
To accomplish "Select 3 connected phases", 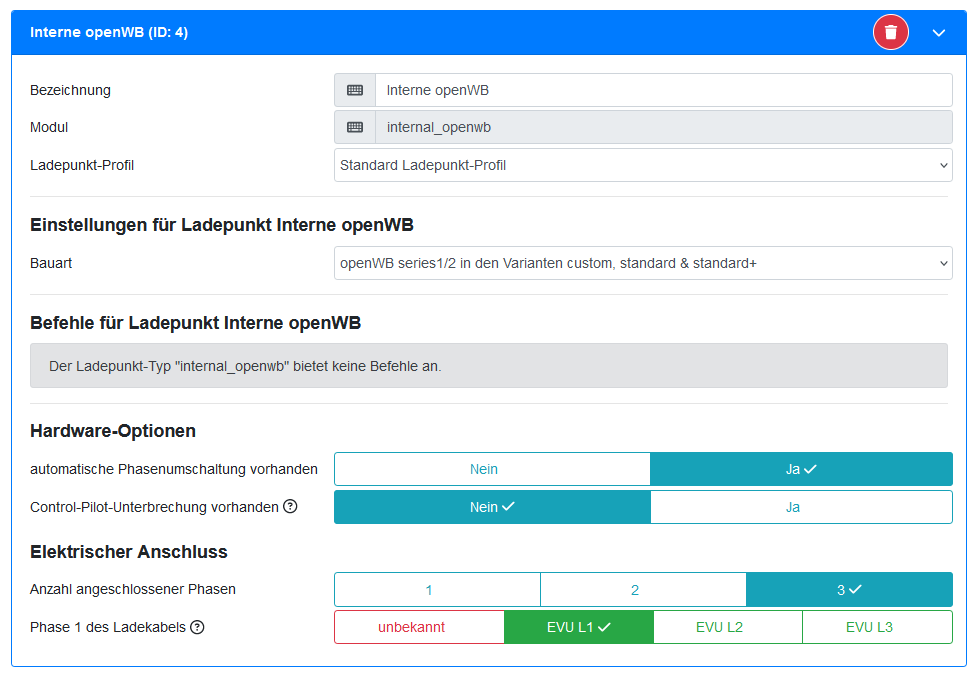I will click(849, 590).
